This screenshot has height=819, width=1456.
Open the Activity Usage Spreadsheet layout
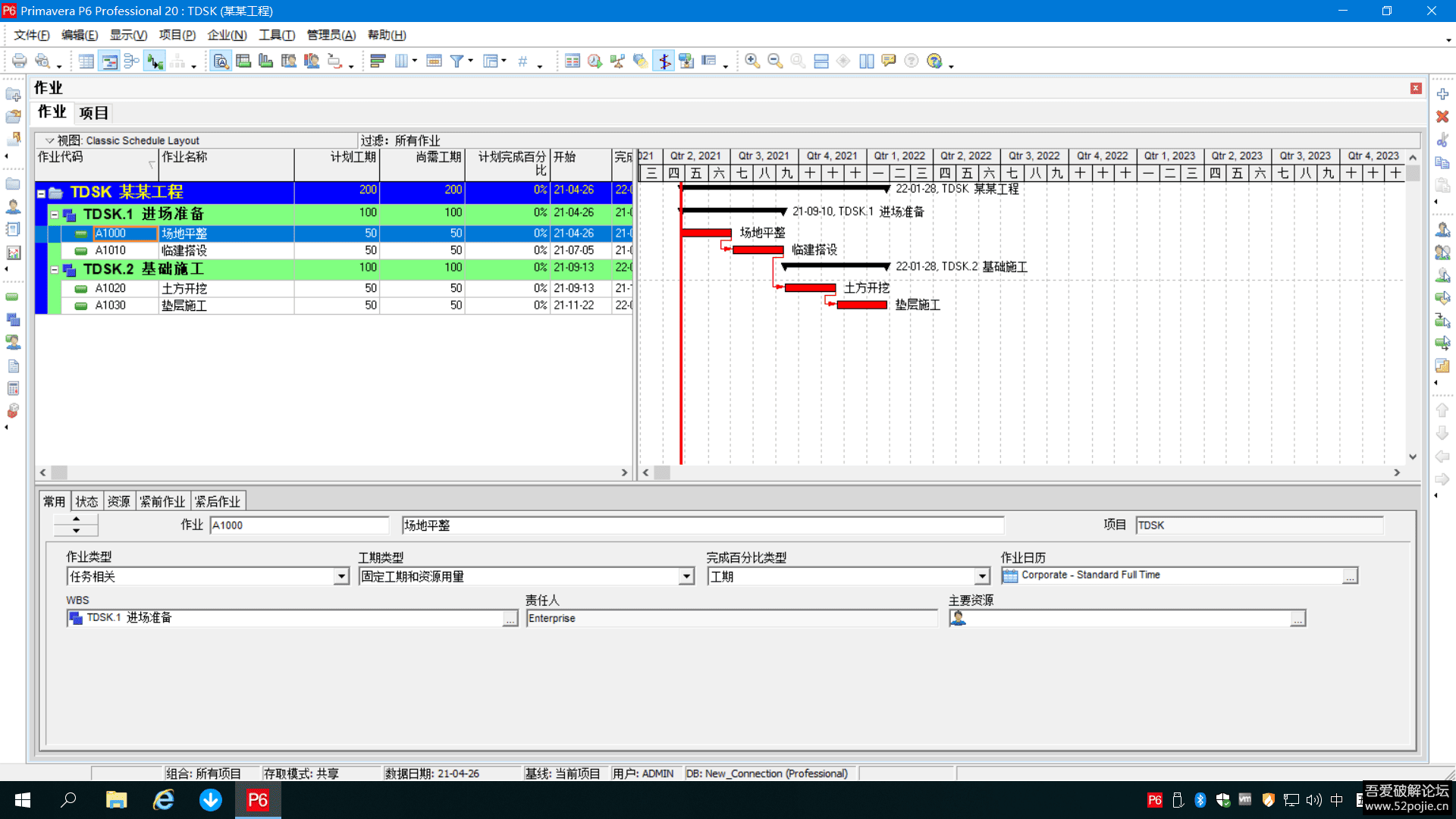click(x=243, y=61)
